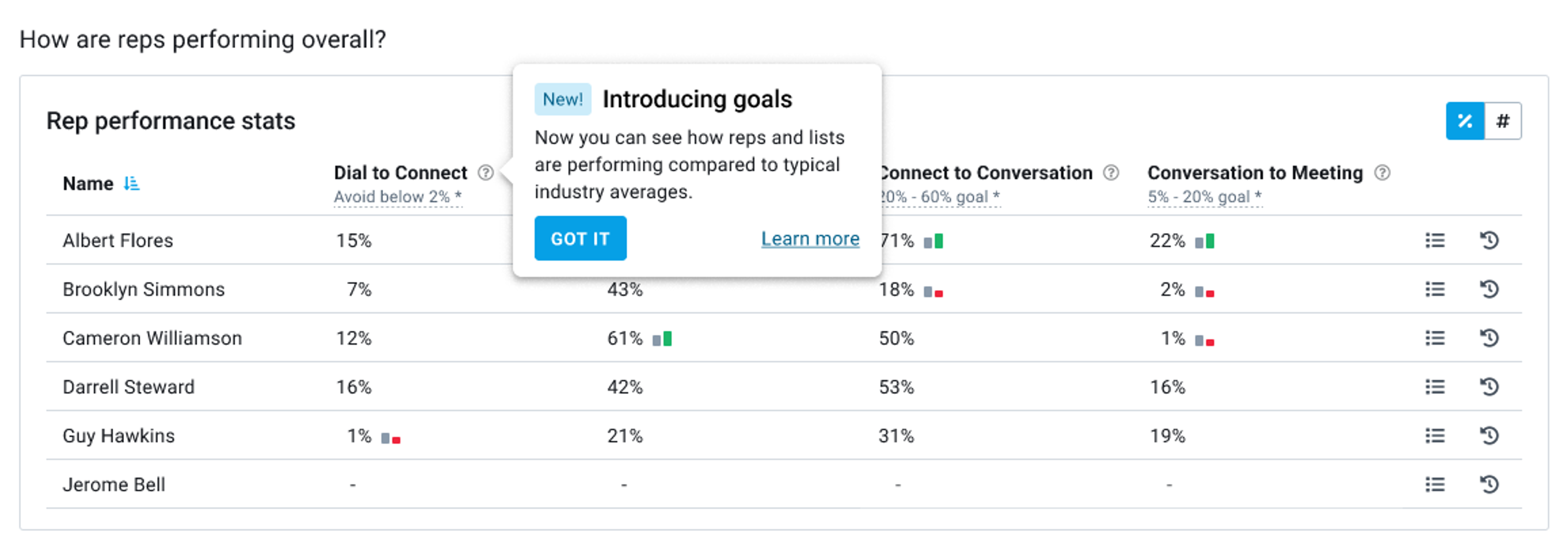Click the GOT IT button
1568x552 pixels.
pos(579,238)
